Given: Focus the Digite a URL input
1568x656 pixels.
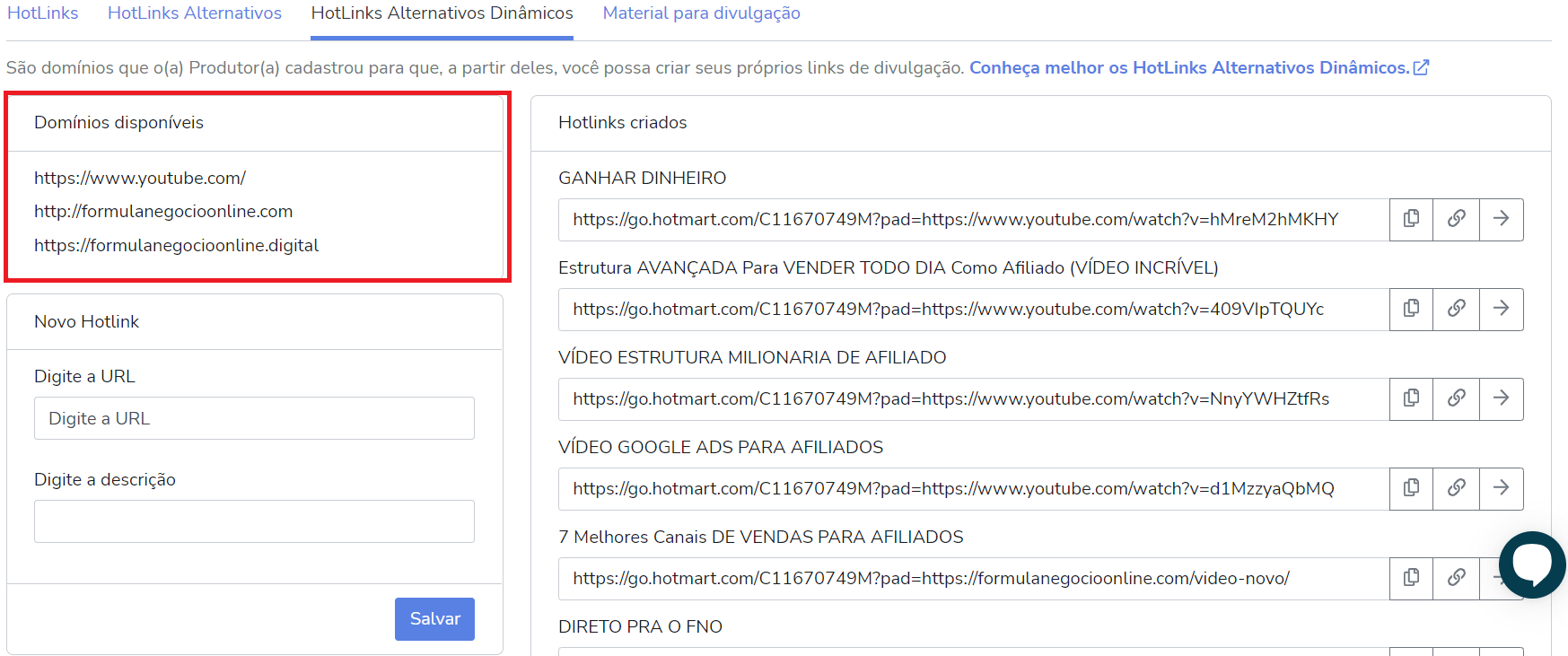Looking at the screenshot, I should click(254, 418).
